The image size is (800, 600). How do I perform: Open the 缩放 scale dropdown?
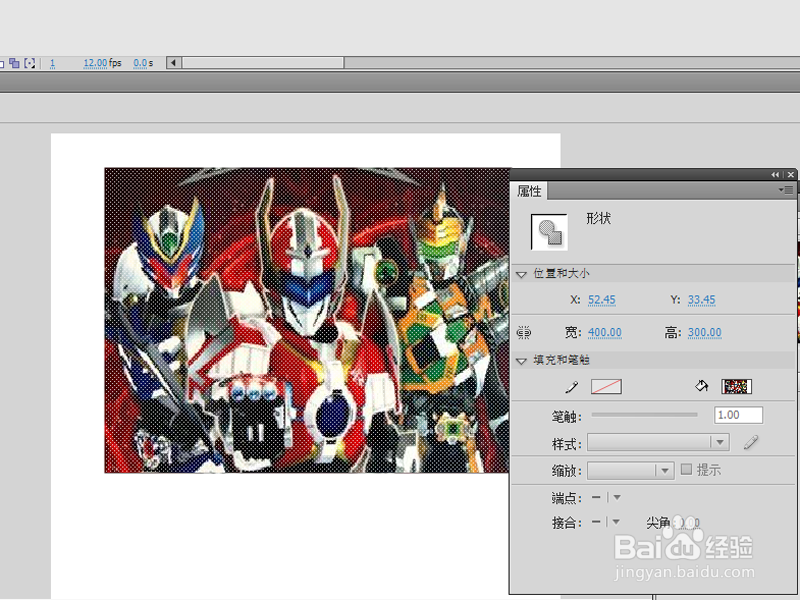tap(631, 470)
